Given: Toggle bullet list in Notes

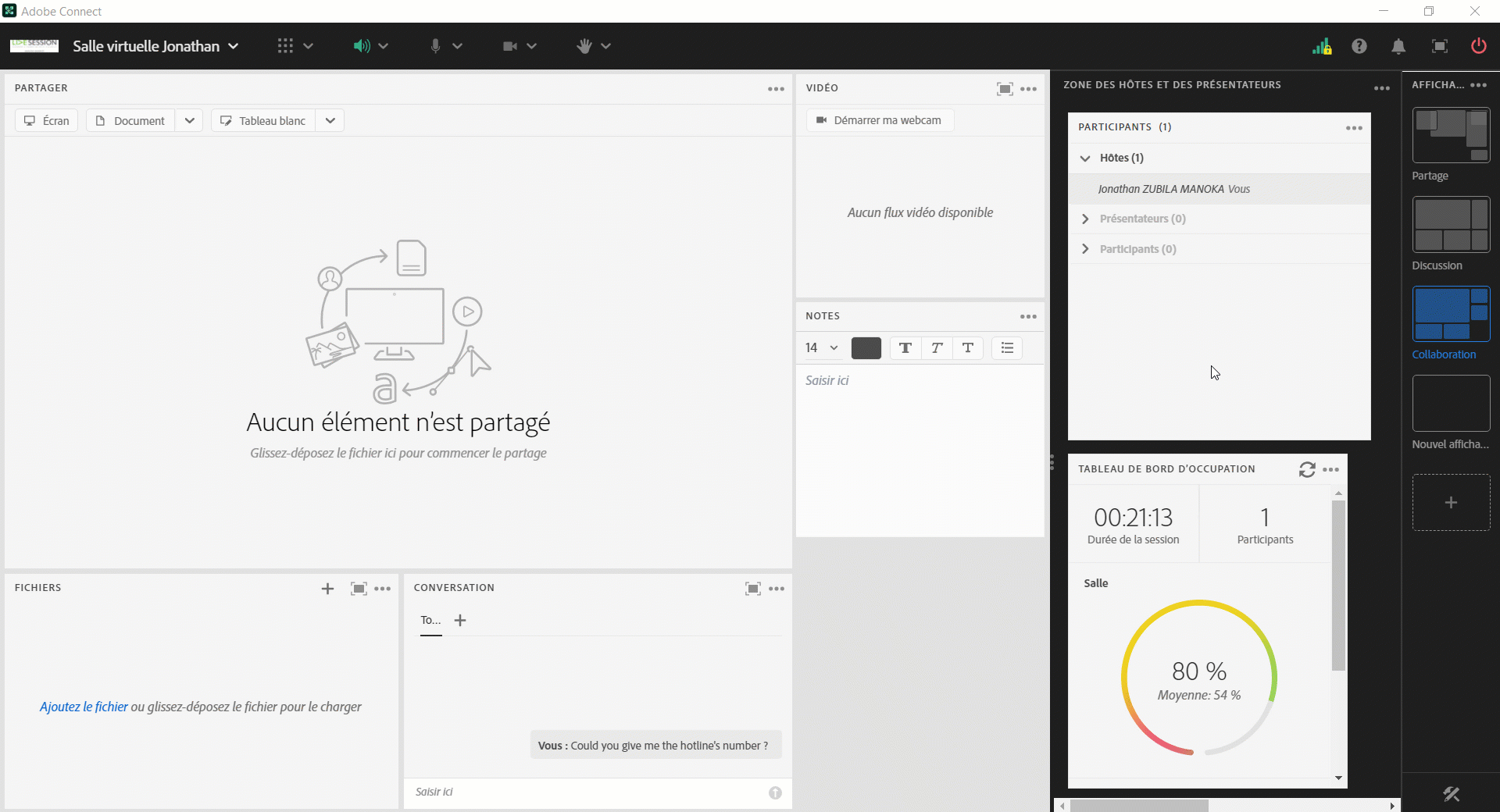Looking at the screenshot, I should coord(1007,348).
